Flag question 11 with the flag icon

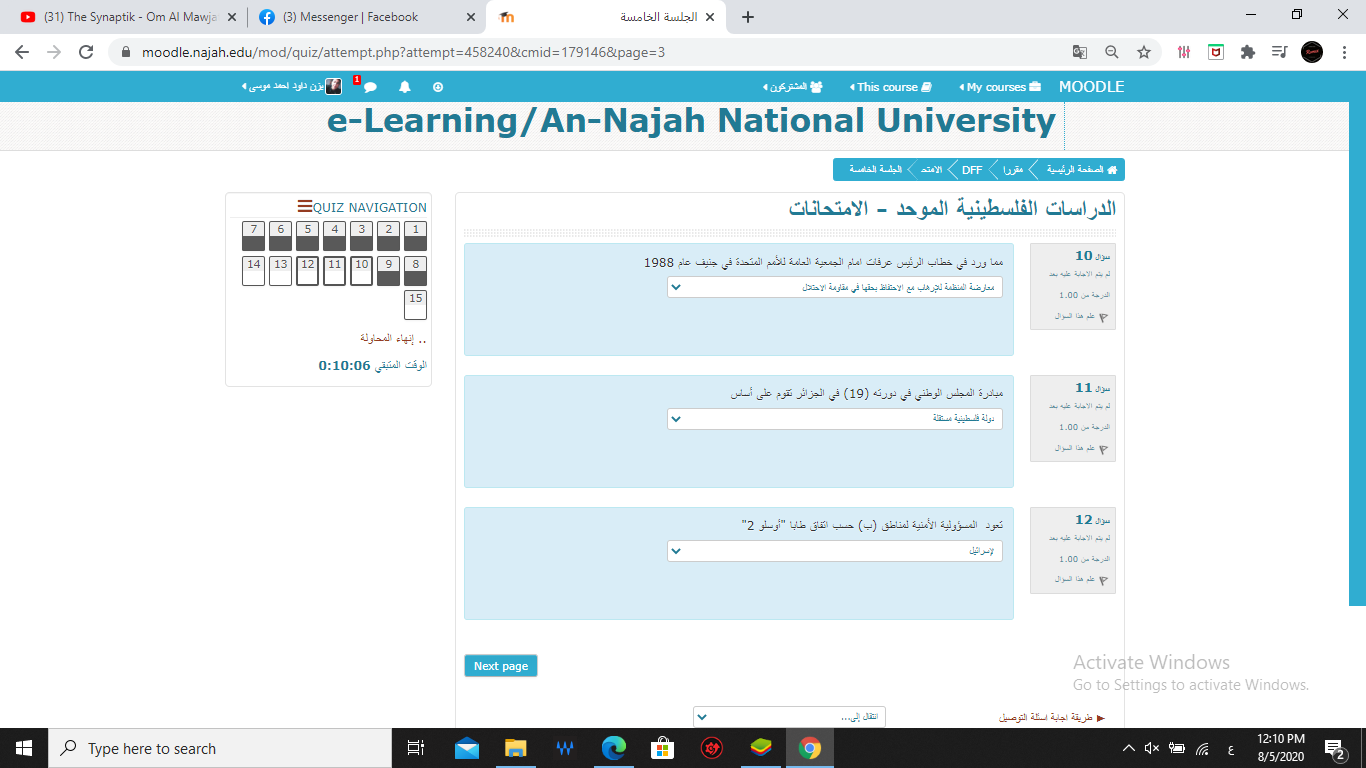pyautogui.click(x=1103, y=449)
